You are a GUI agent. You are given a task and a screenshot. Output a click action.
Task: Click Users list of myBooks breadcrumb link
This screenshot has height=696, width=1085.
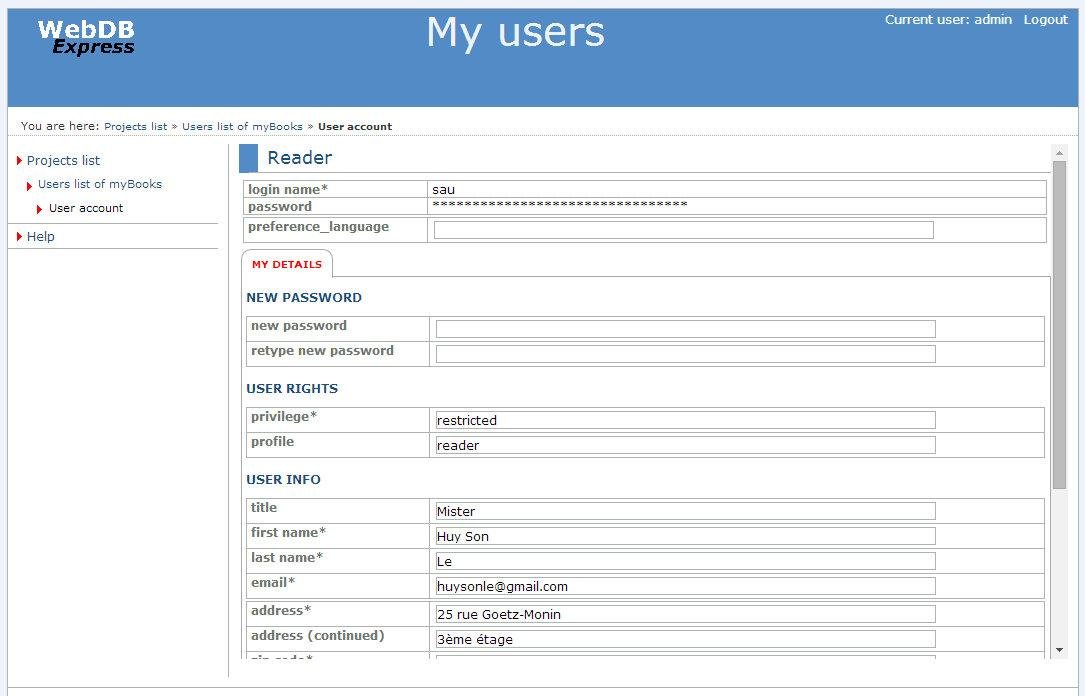click(242, 127)
